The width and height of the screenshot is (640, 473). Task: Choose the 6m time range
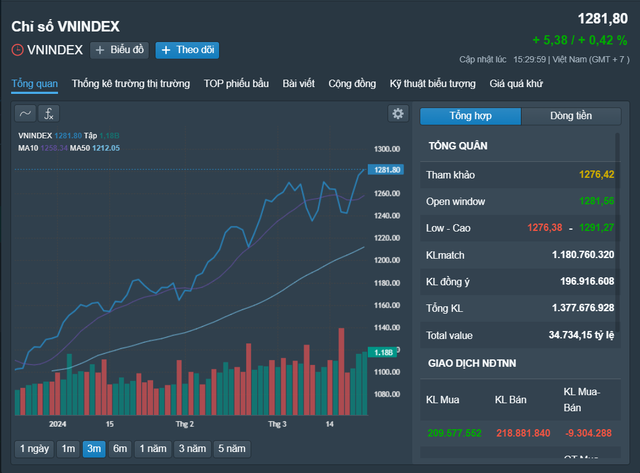point(120,449)
